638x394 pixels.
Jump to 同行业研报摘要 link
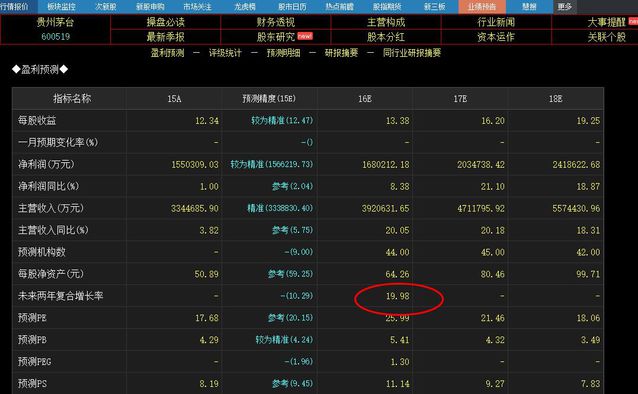(x=412, y=53)
